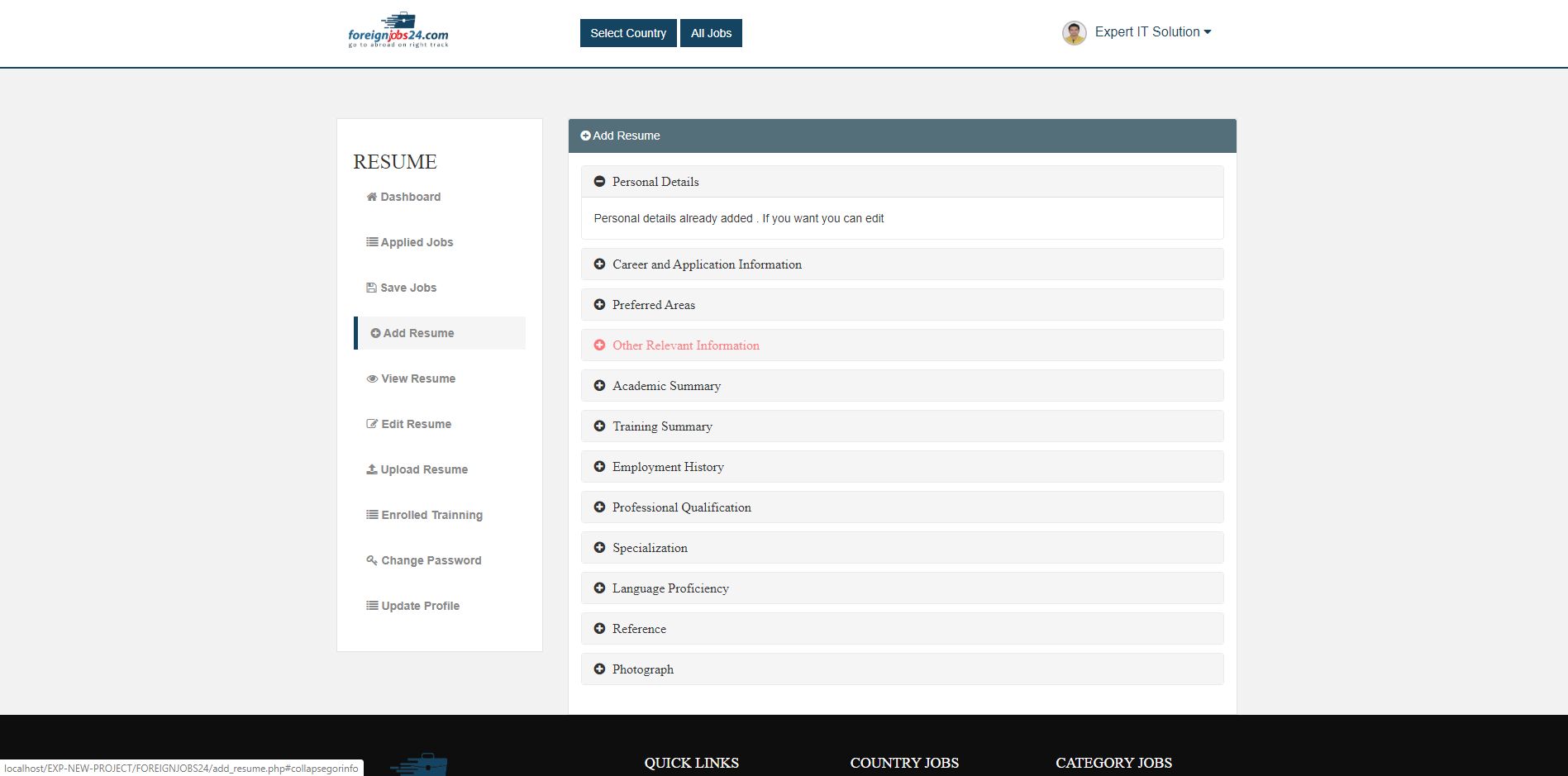
Task: Click the QUICK LINKS footer heading
Action: pos(692,763)
